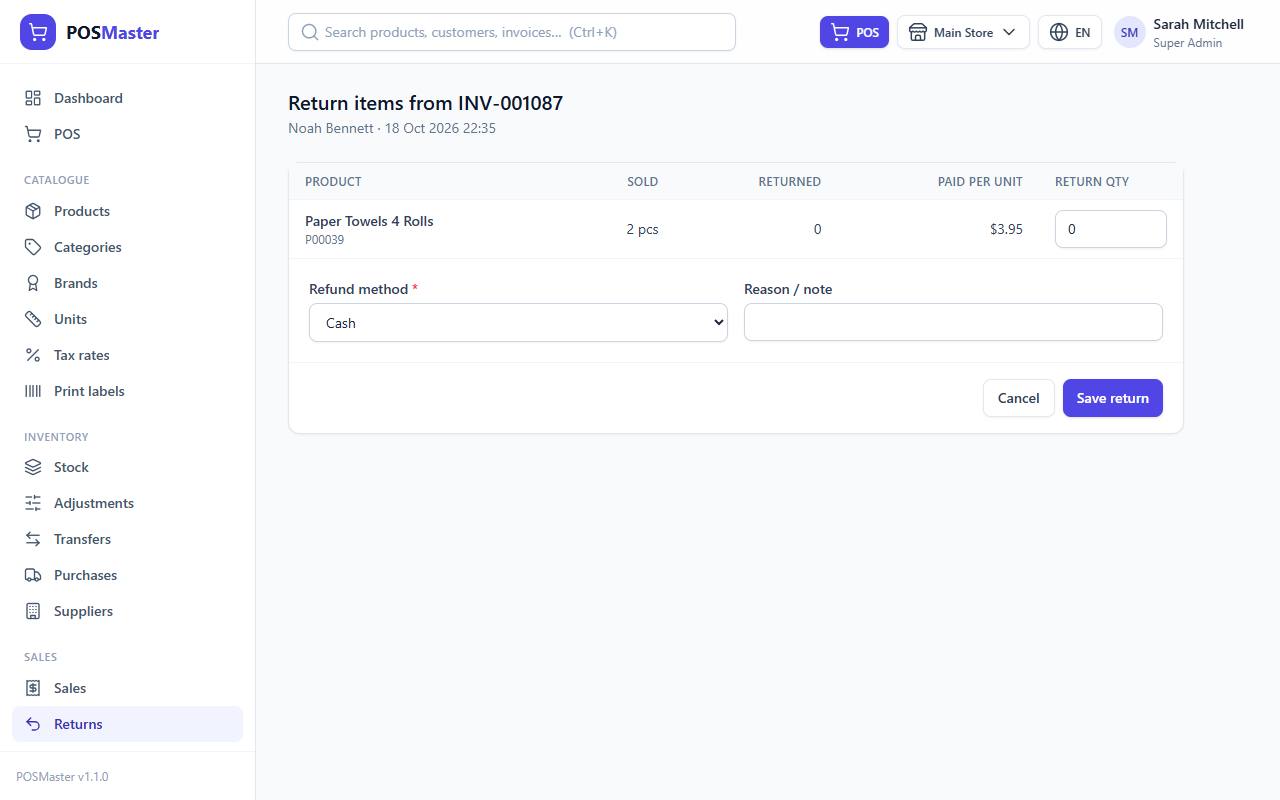The height and width of the screenshot is (800, 1280).
Task: Expand the Main Store selector
Action: point(963,32)
